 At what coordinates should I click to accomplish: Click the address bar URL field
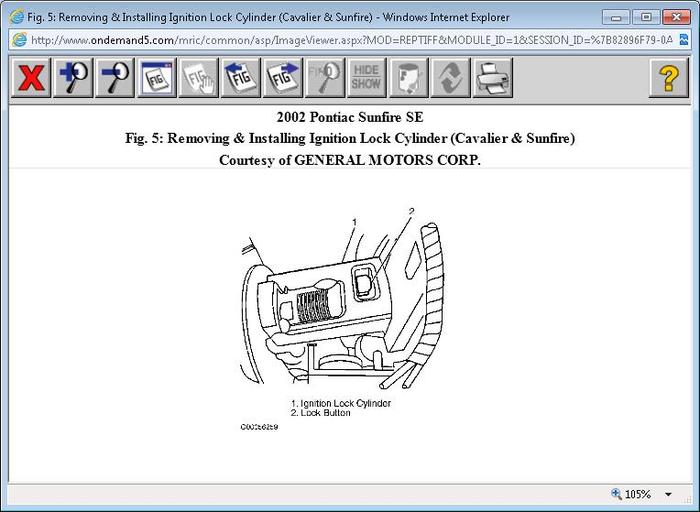point(352,40)
